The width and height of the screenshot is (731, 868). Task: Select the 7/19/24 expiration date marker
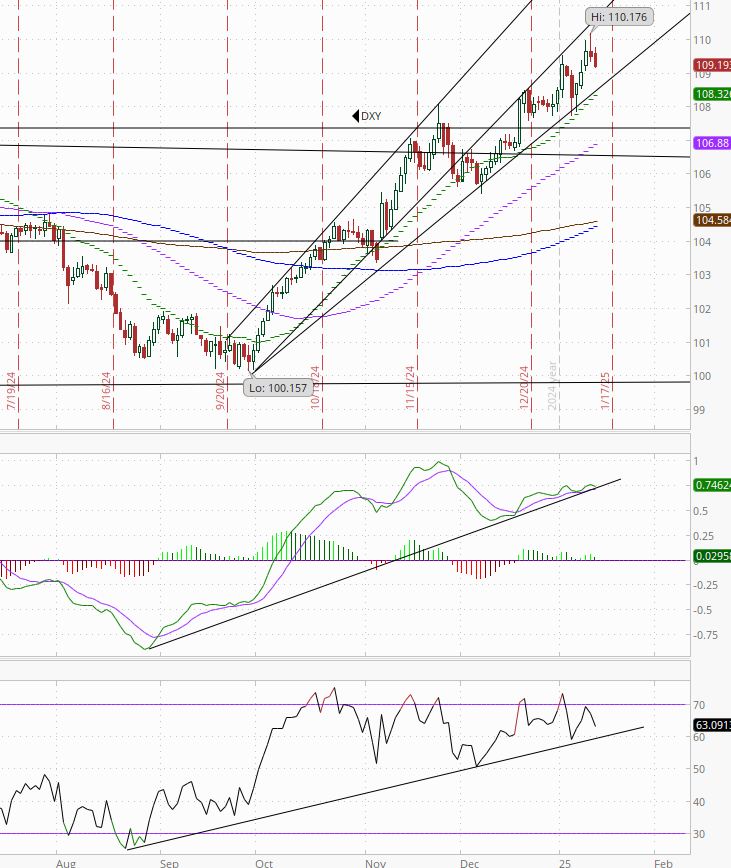pos(11,391)
